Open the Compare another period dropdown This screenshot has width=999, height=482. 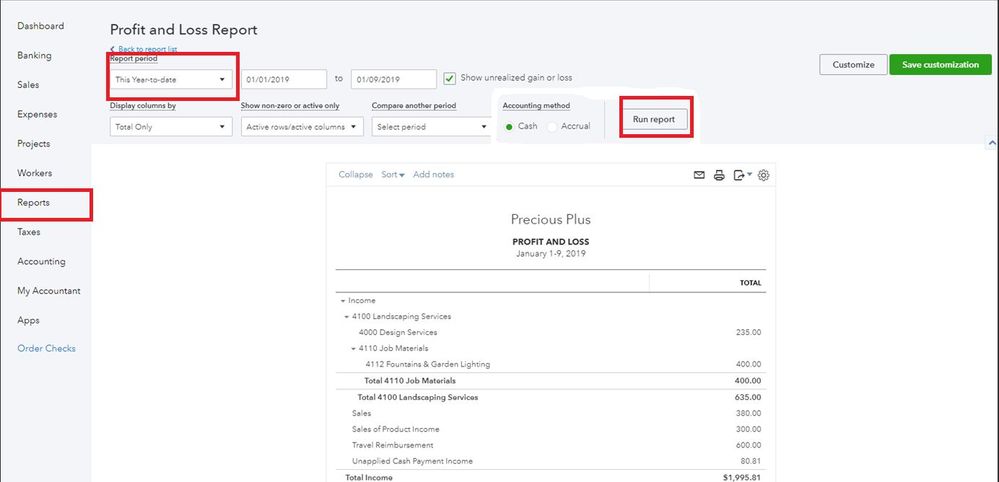[x=430, y=127]
